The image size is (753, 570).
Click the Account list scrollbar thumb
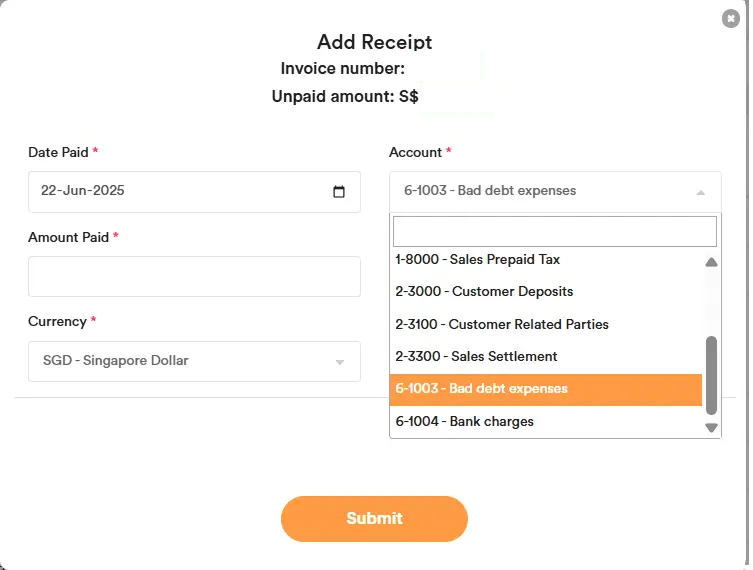click(711, 374)
